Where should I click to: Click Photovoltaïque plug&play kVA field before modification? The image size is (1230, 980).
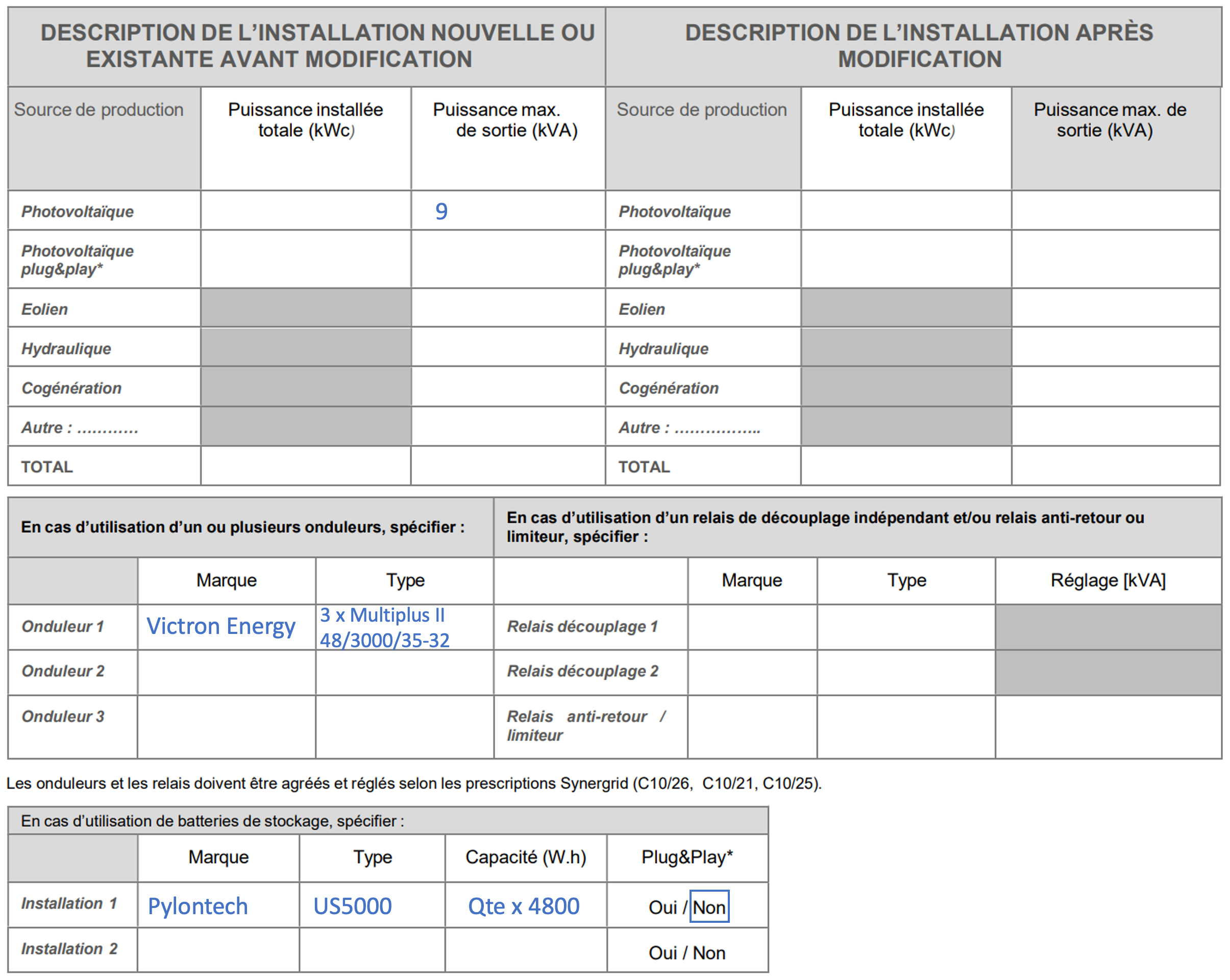[x=508, y=259]
